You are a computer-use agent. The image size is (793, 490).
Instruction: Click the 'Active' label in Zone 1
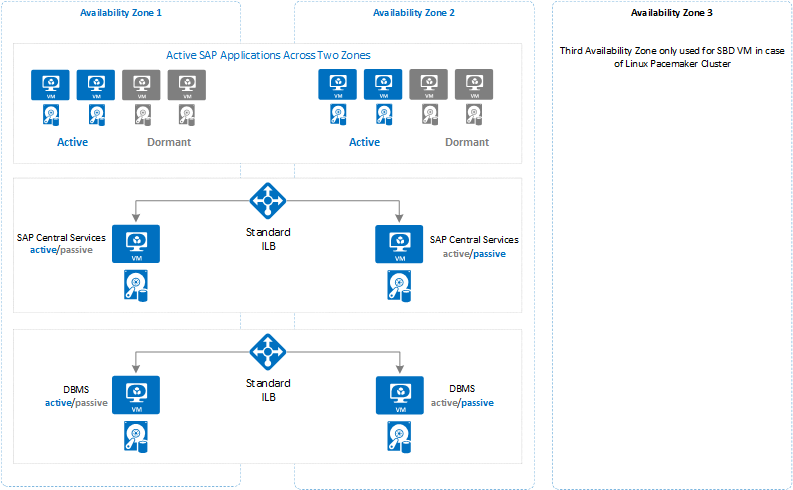72,142
